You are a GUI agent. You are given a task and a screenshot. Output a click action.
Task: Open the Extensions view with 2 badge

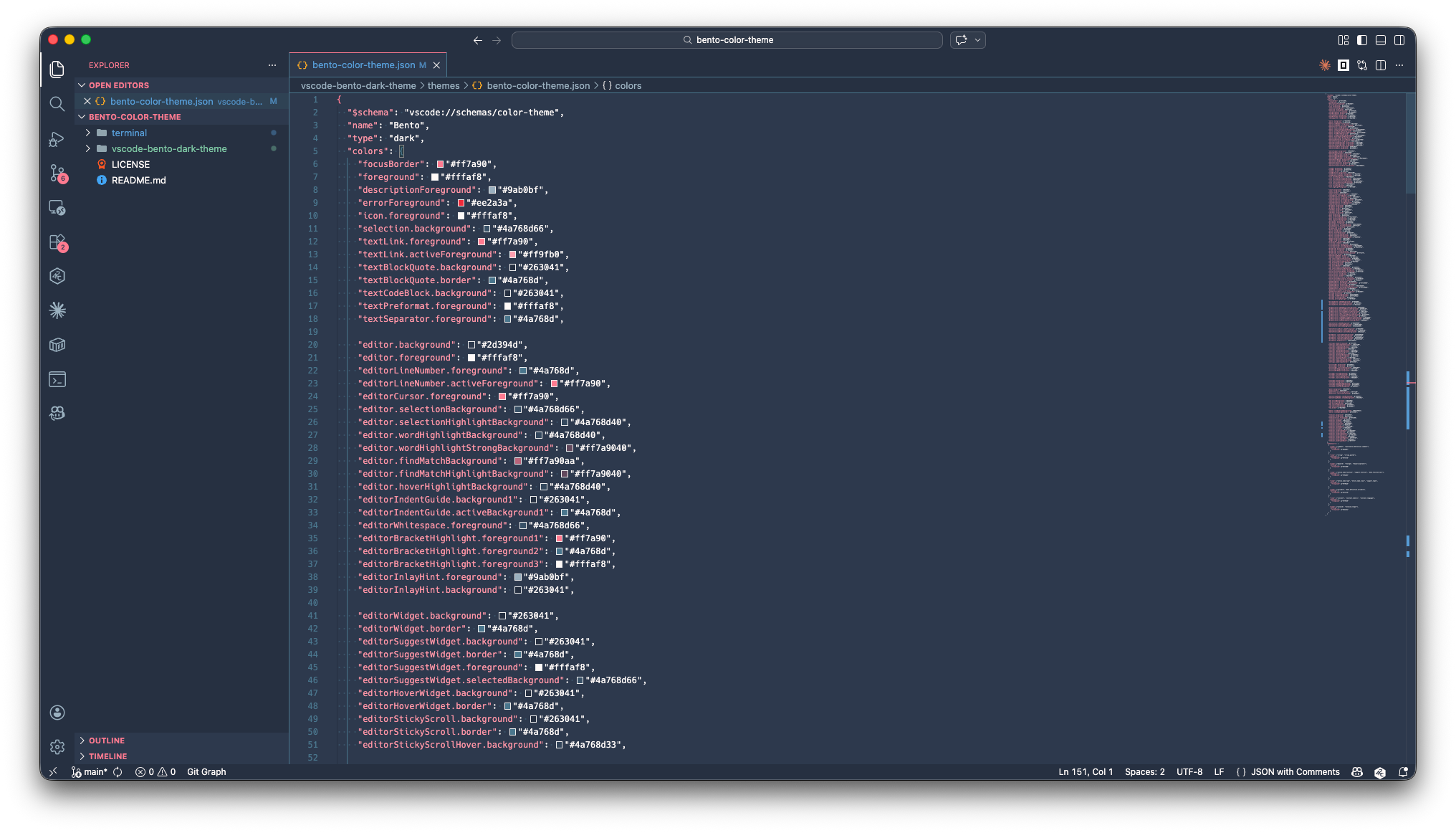[x=57, y=242]
